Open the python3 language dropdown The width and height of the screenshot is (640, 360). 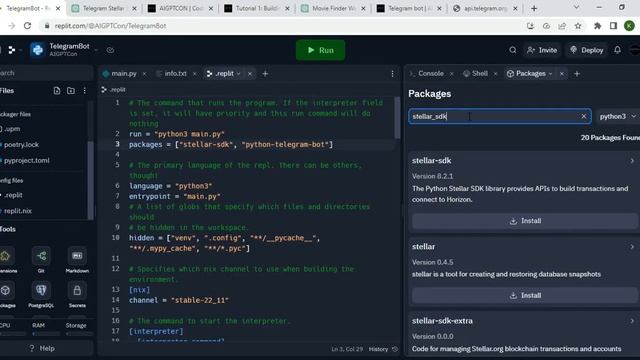(x=618, y=116)
